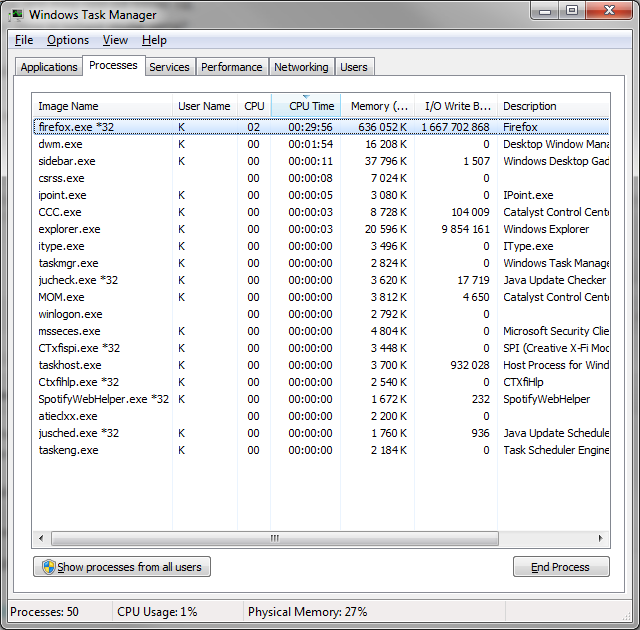Click the CPU Usage: 1% status entry
Image resolution: width=640 pixels, height=630 pixels.
(157, 612)
